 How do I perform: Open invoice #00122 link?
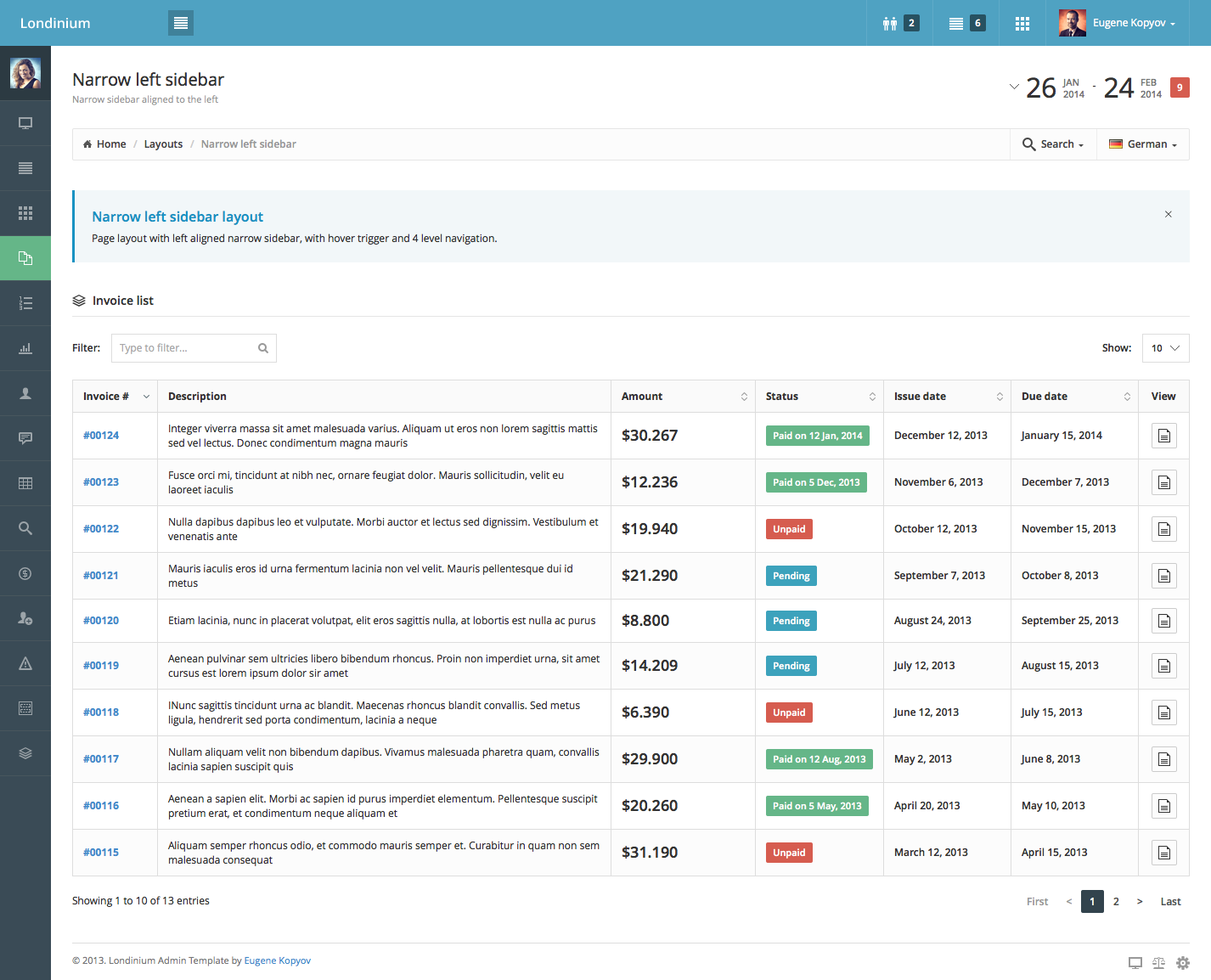[101, 529]
